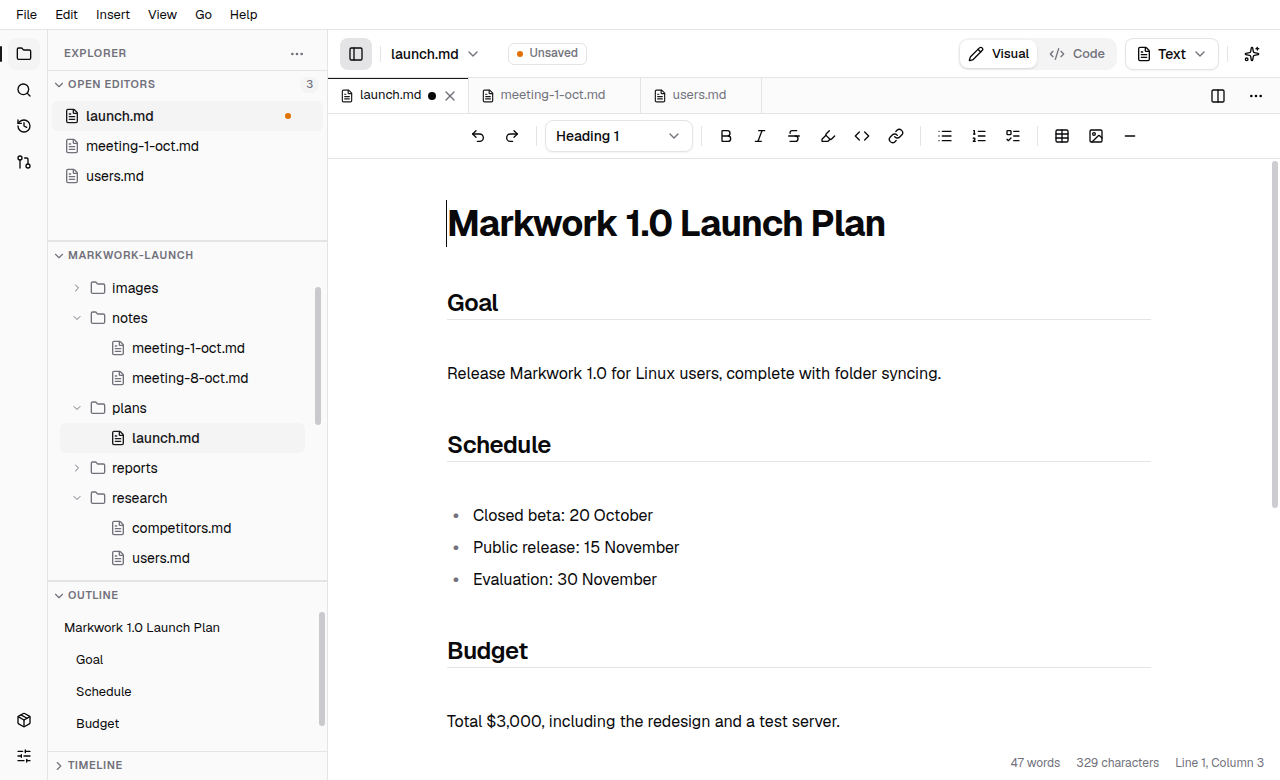
Task: Toggle the sidebar panel button
Action: coord(356,54)
